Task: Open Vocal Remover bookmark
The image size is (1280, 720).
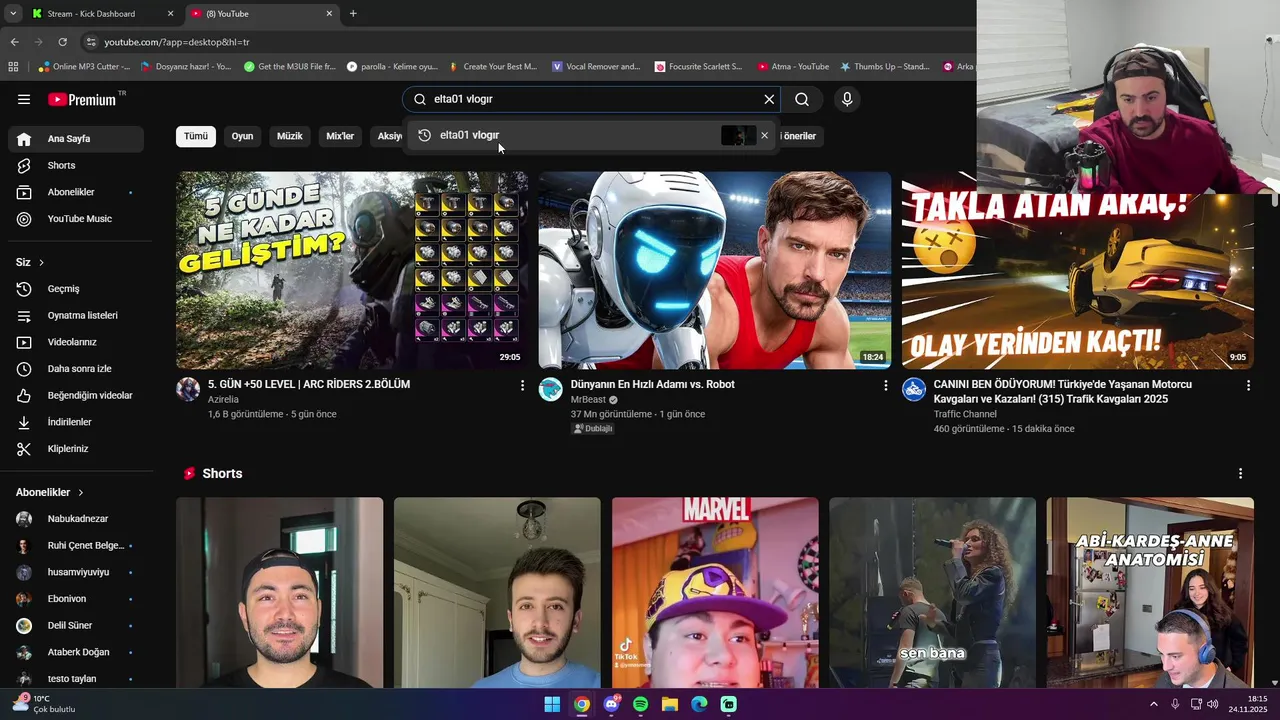Action: point(596,67)
